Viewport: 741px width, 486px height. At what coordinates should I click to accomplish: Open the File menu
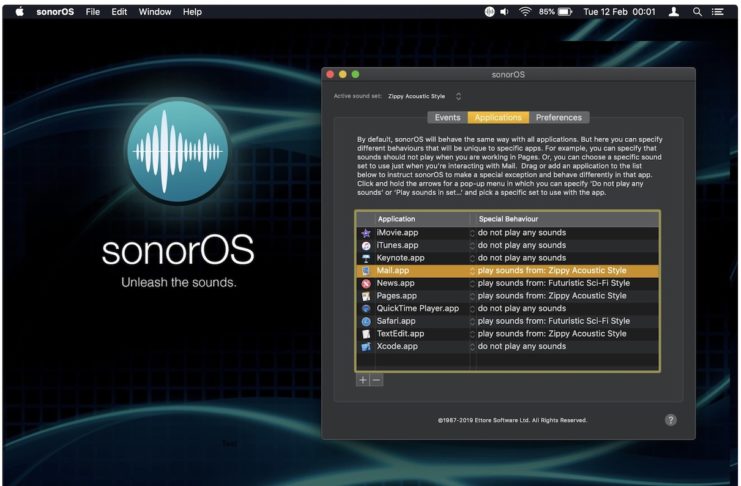pyautogui.click(x=93, y=12)
